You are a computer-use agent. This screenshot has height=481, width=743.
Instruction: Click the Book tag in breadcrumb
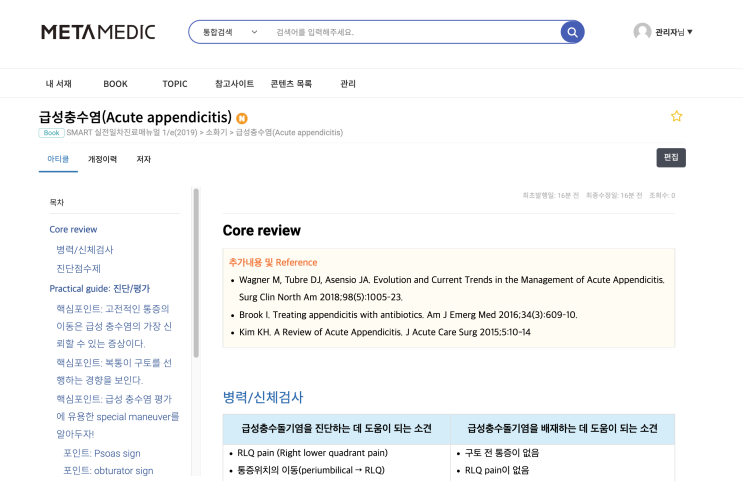(x=51, y=133)
